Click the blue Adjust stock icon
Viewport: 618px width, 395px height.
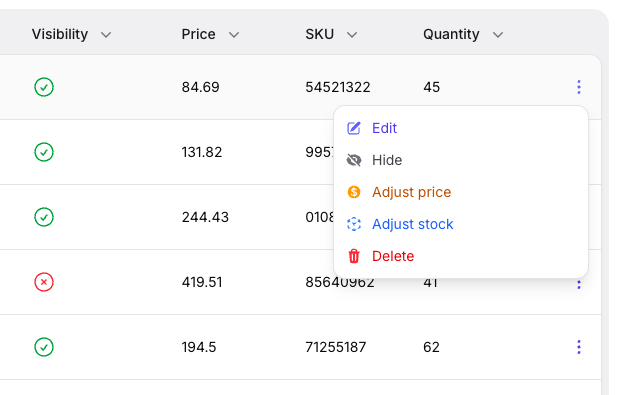354,224
